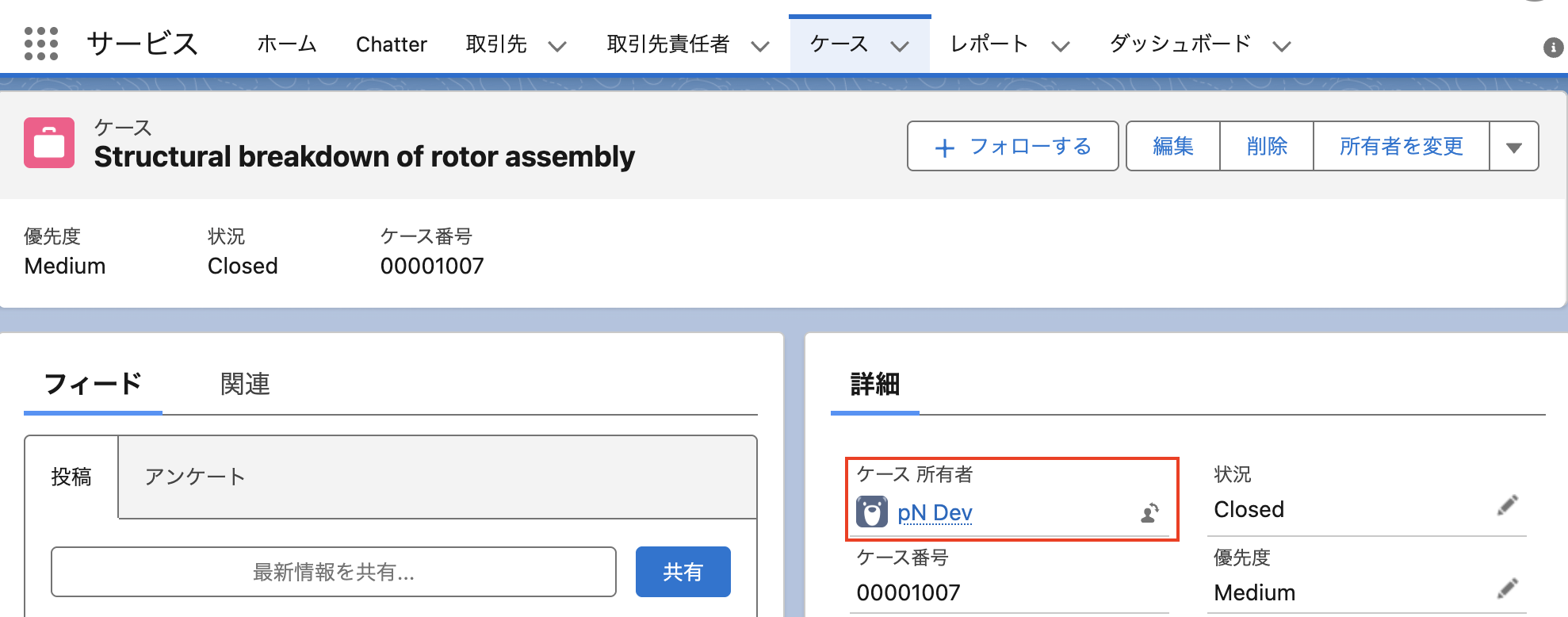The image size is (1568, 617).
Task: Click the header 優先度 value Medium
Action: (65, 266)
